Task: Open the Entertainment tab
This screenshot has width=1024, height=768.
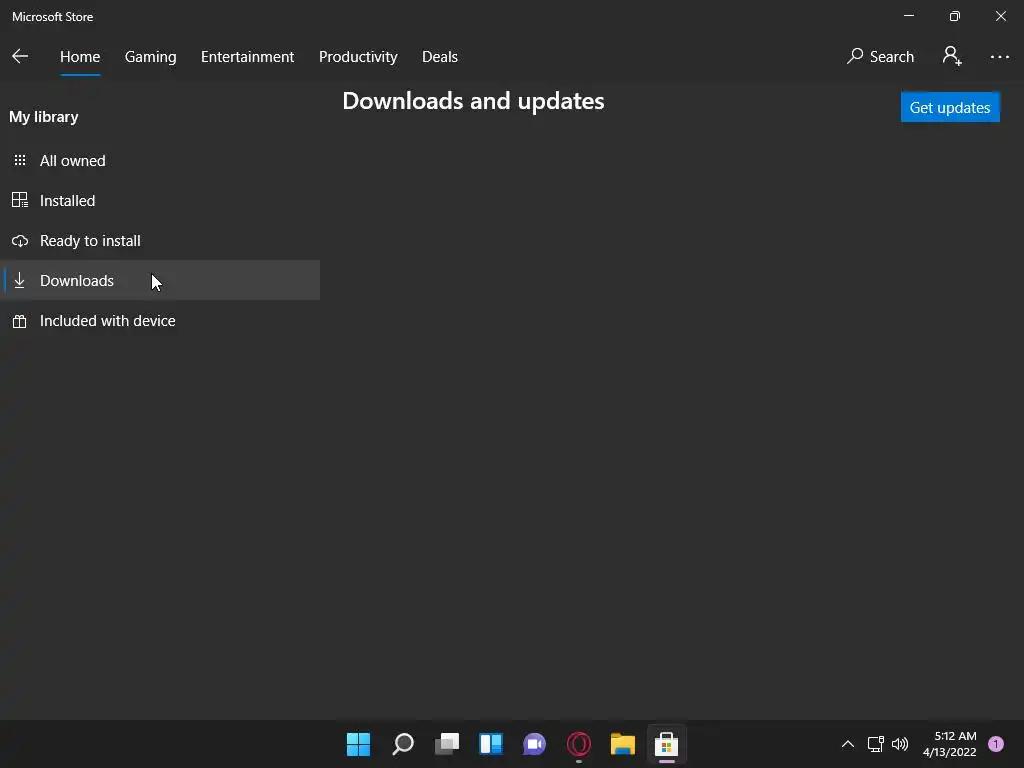Action: 248,57
